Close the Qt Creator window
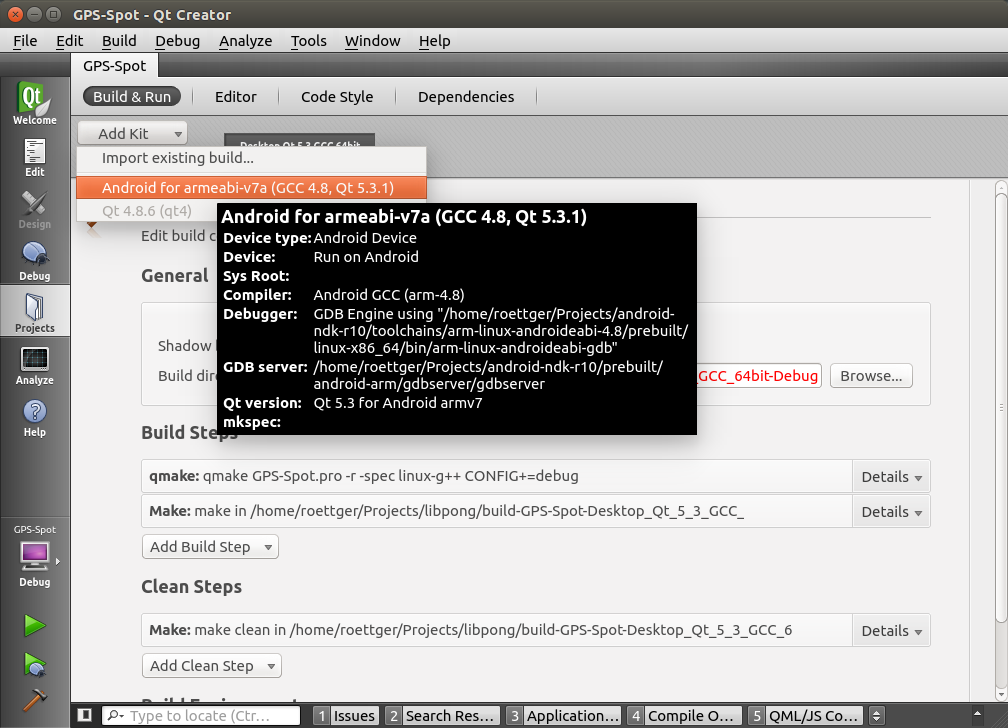Image resolution: width=1008 pixels, height=728 pixels. [x=15, y=14]
